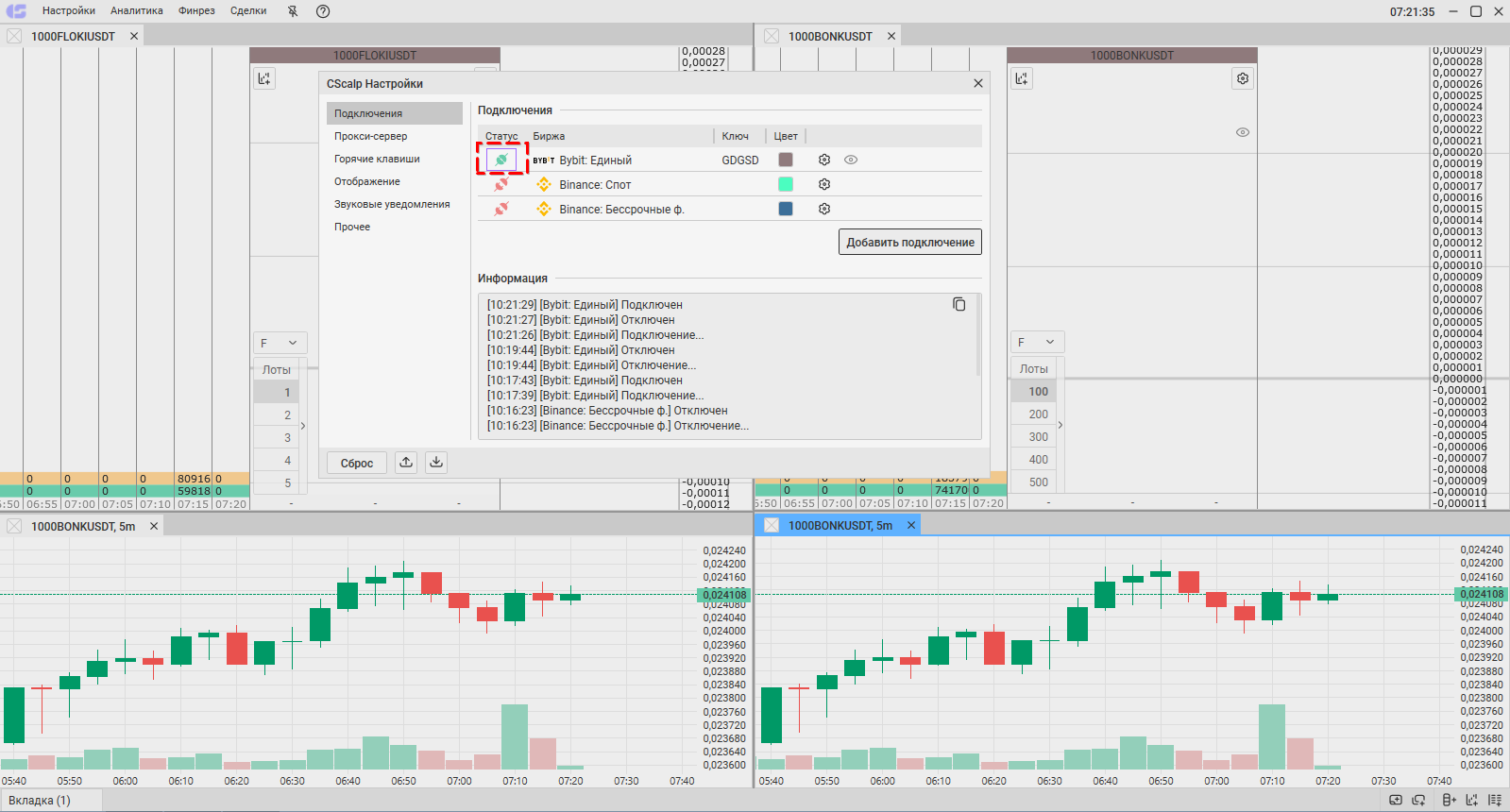Screen dimensions: 1510x812
Task: Click add order book icon in status bar
Action: click(1450, 800)
